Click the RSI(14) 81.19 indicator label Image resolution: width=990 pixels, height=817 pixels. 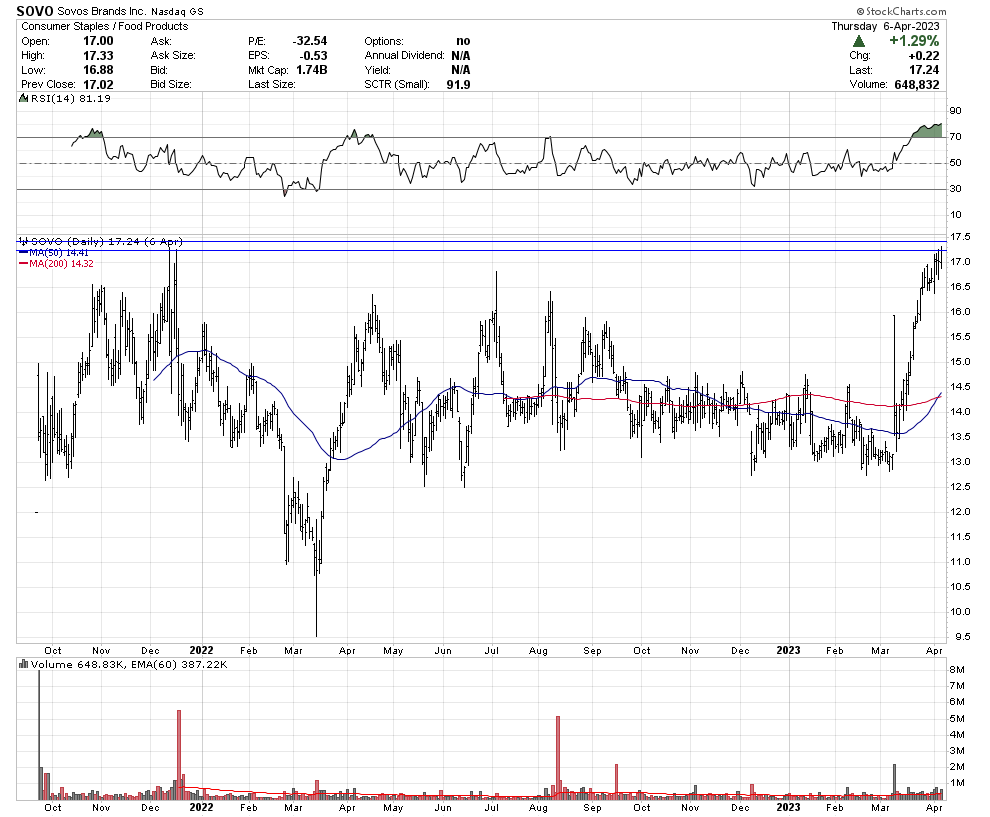(x=71, y=98)
